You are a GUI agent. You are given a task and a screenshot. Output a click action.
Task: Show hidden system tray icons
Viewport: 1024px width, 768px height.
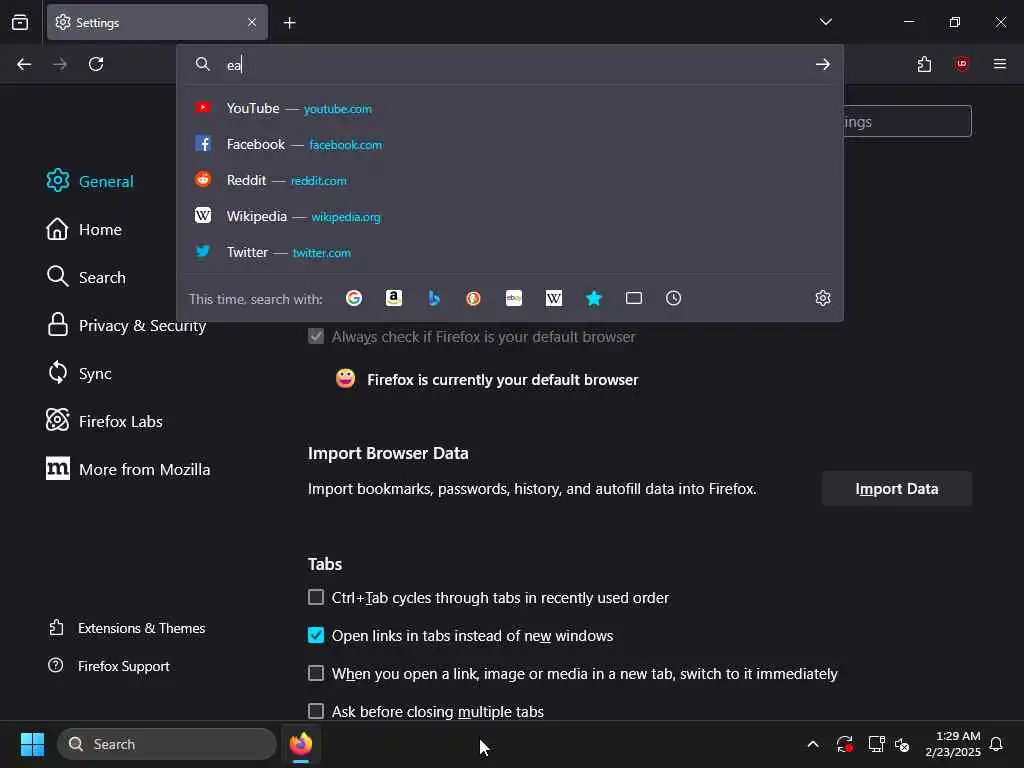[x=813, y=744]
